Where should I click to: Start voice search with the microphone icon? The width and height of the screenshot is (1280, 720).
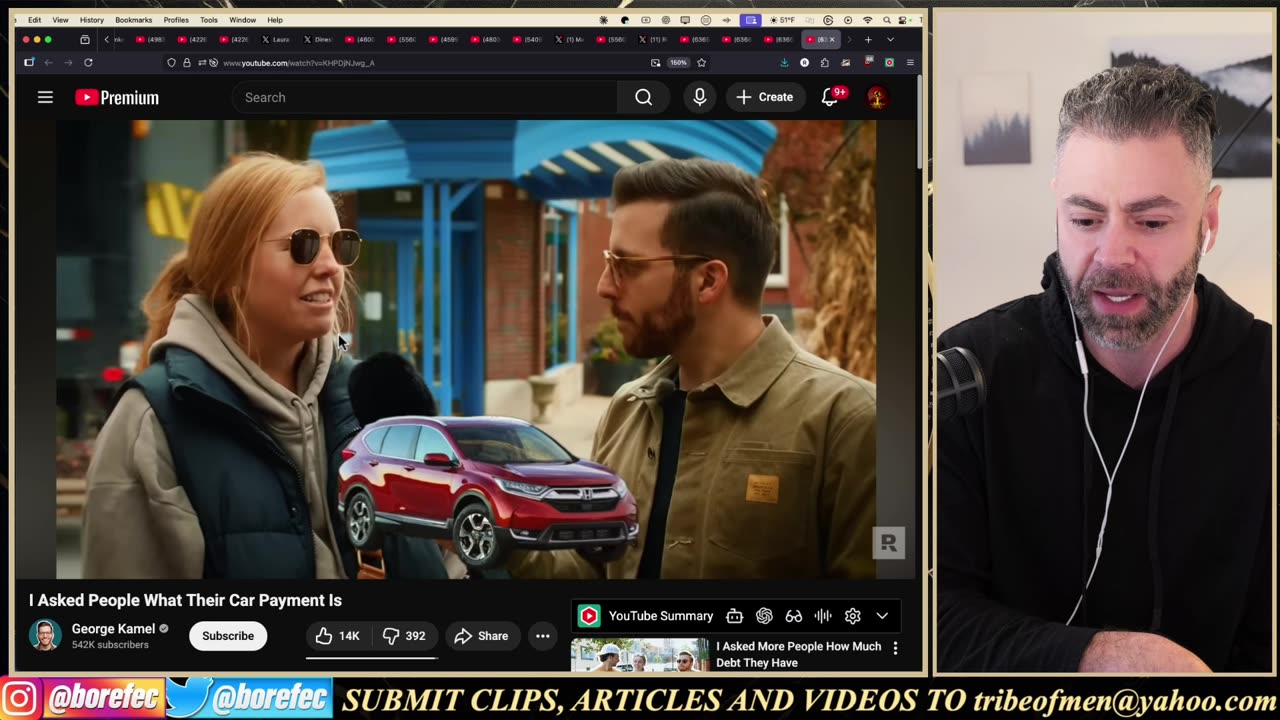point(700,97)
